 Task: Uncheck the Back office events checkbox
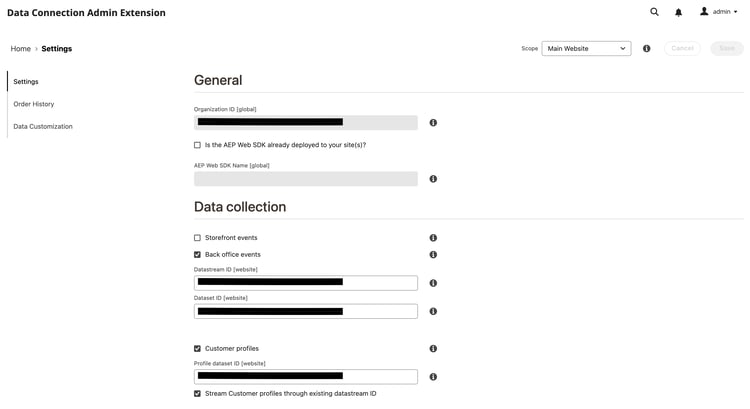tap(198, 255)
